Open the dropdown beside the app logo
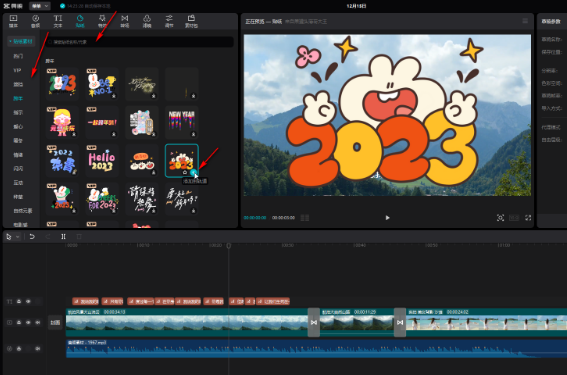This screenshot has width=567, height=375. pos(39,6)
